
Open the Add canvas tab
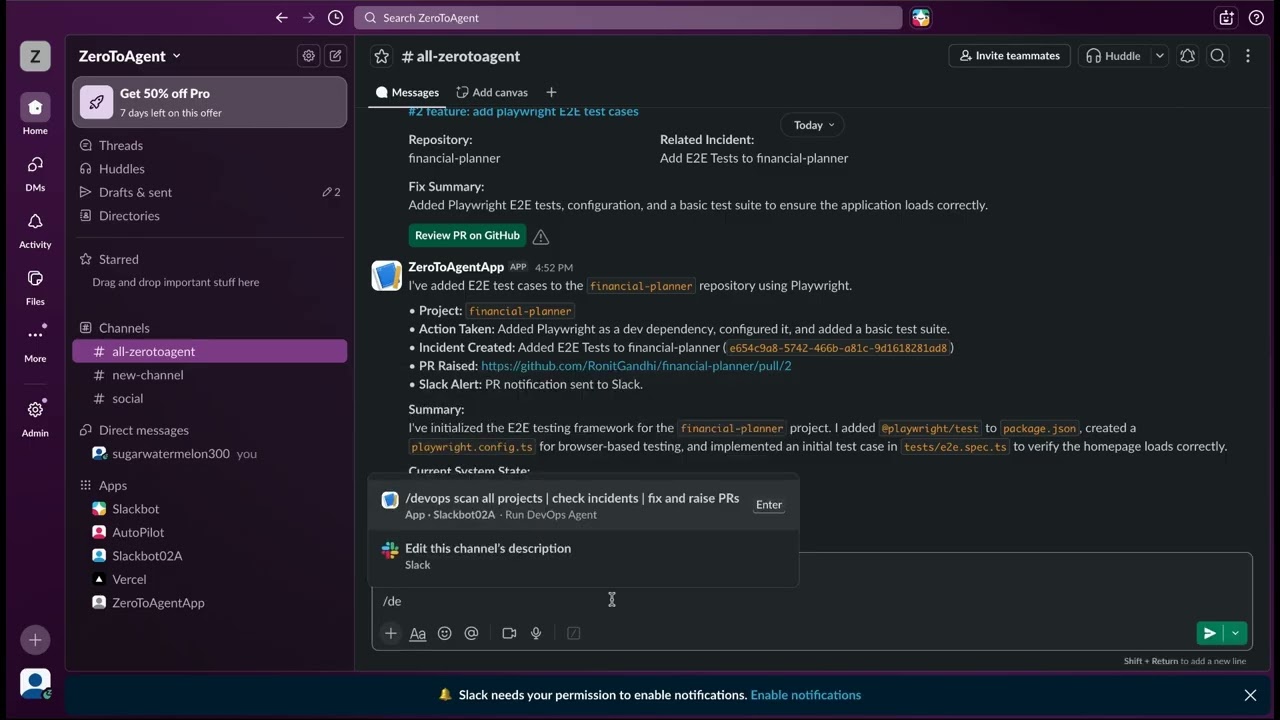click(x=492, y=92)
